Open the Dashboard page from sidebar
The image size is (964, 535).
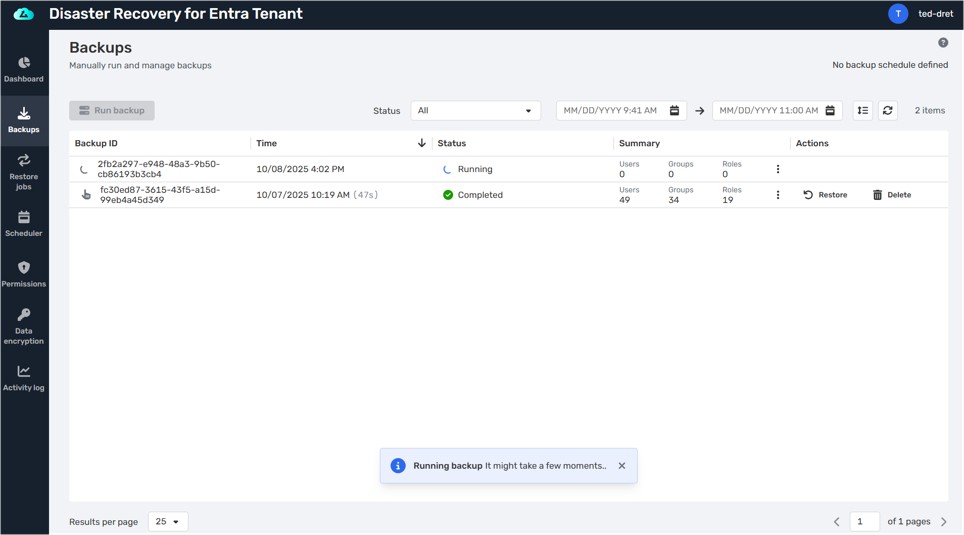click(x=24, y=69)
